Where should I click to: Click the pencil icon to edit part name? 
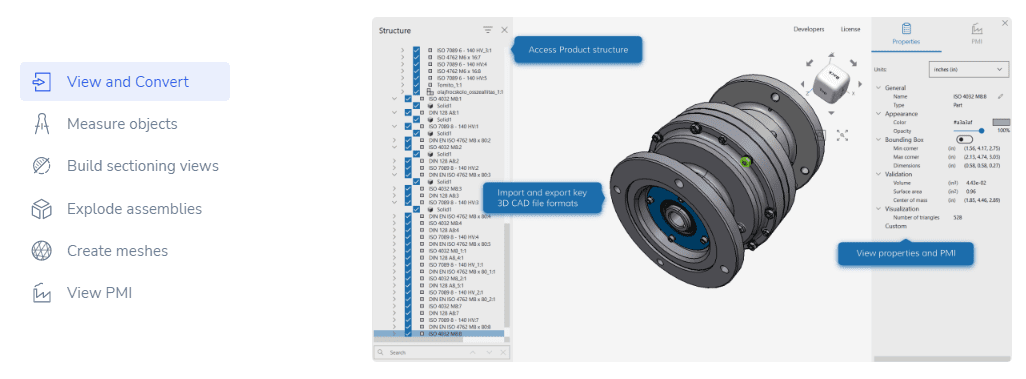click(x=1000, y=96)
